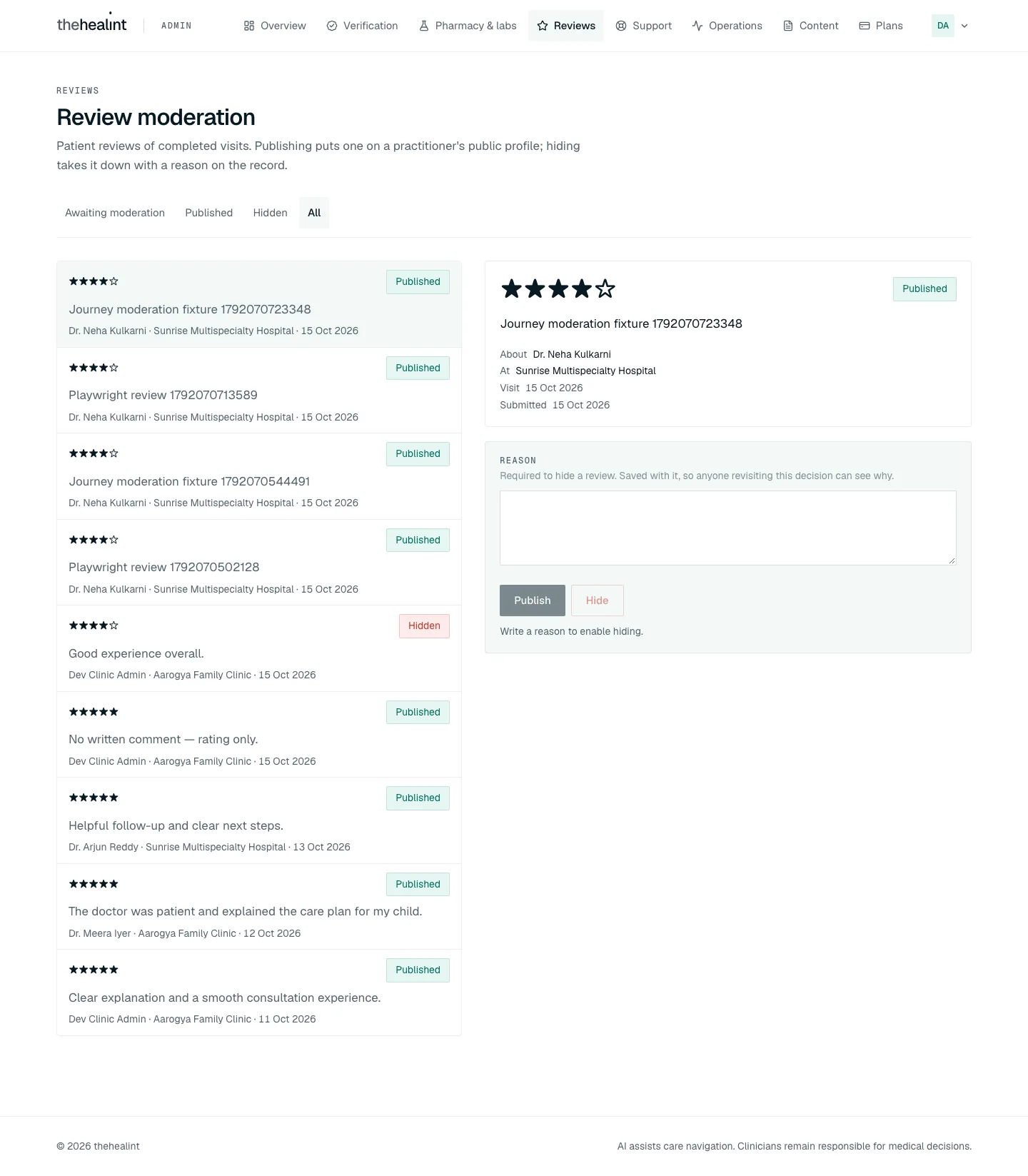Select the Good experience overall review

259,648
